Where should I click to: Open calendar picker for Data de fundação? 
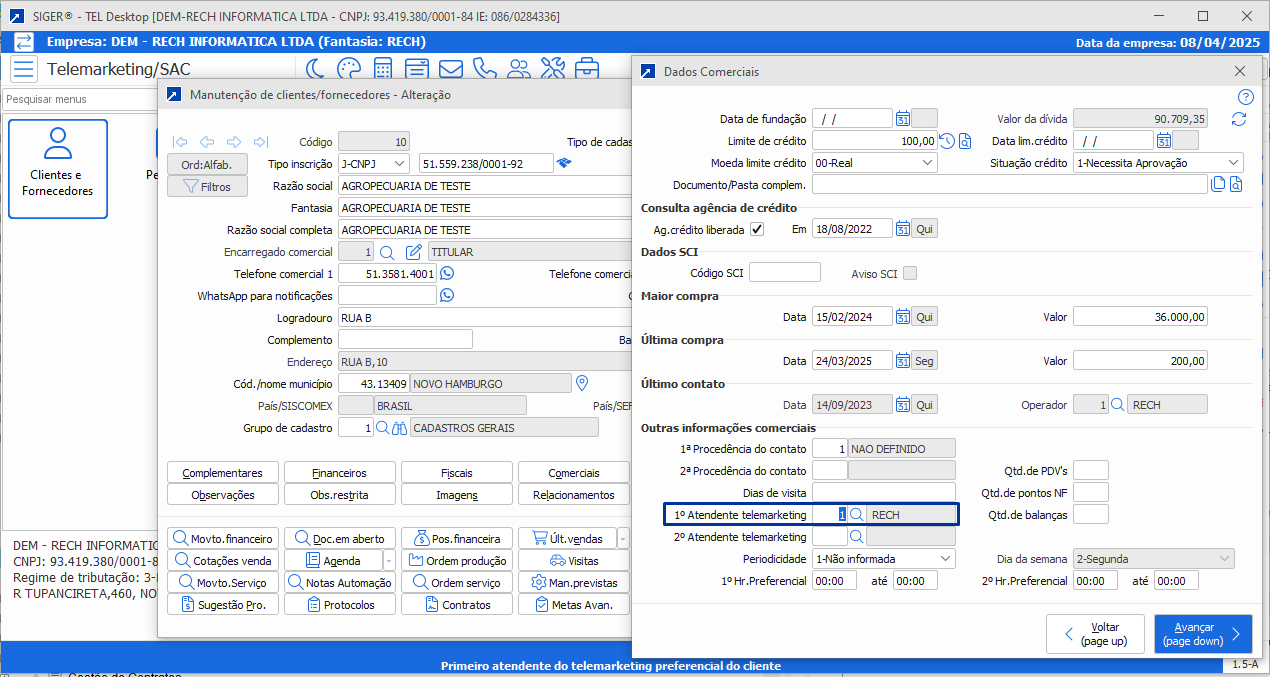[902, 118]
